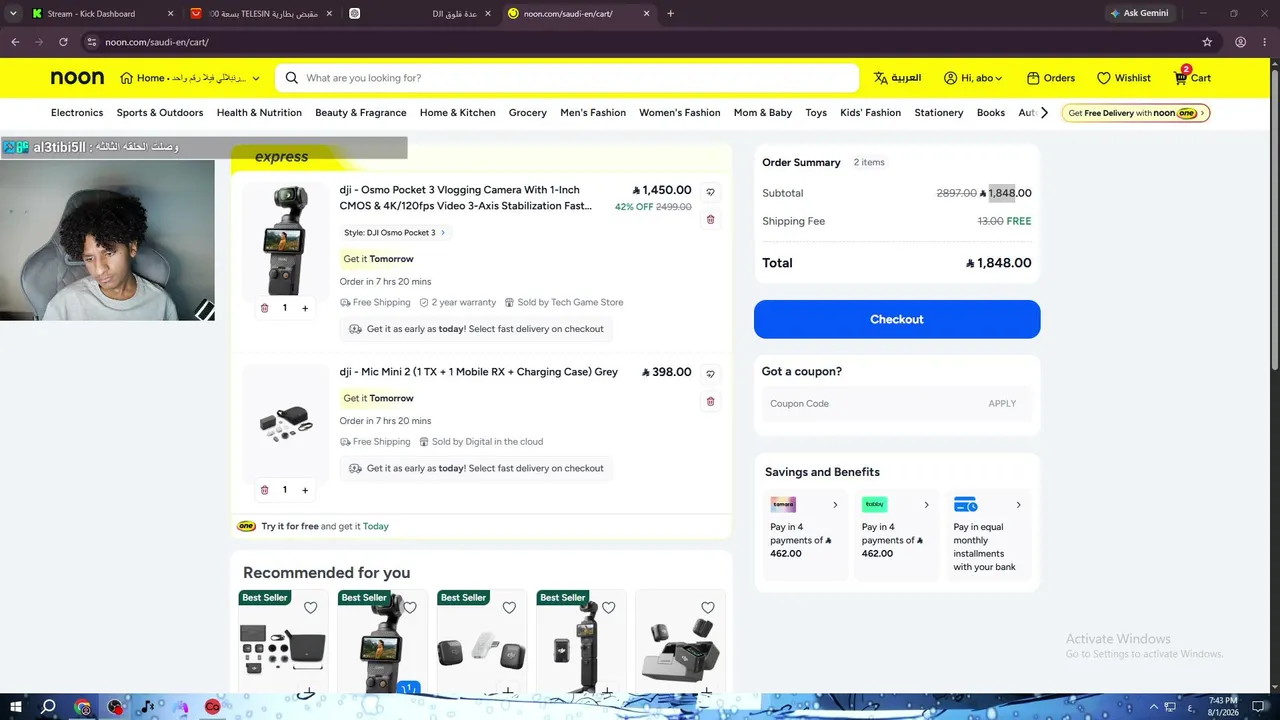The image size is (1280, 720).
Task: Close the noon.com cart tab
Action: point(646,14)
